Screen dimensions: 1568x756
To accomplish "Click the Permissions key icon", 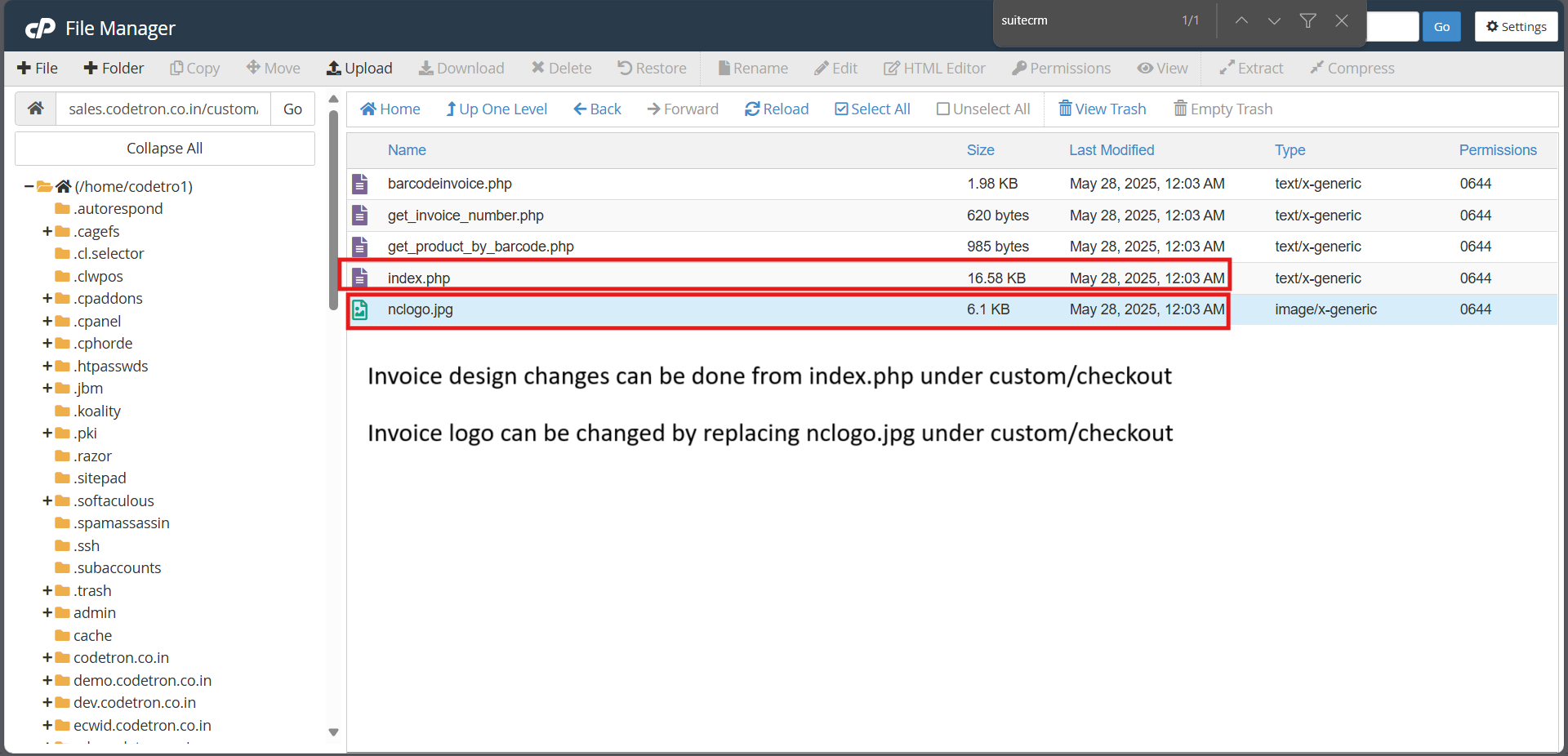I will point(1019,69).
